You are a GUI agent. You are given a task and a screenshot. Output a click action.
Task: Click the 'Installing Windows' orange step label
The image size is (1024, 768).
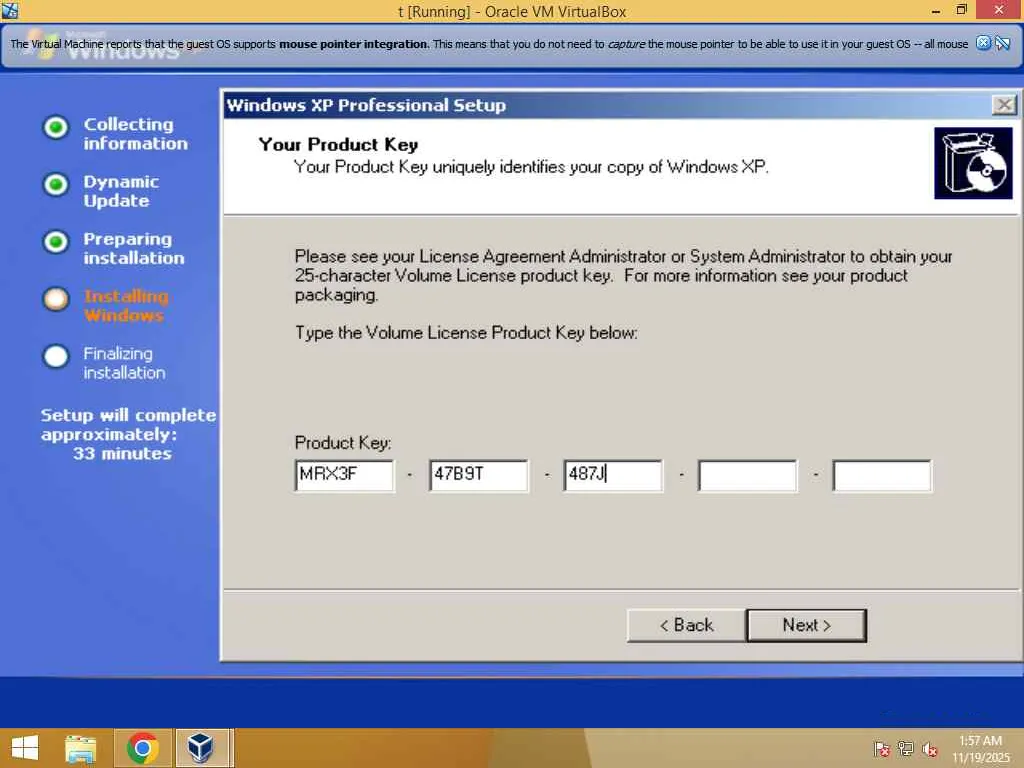coord(126,306)
